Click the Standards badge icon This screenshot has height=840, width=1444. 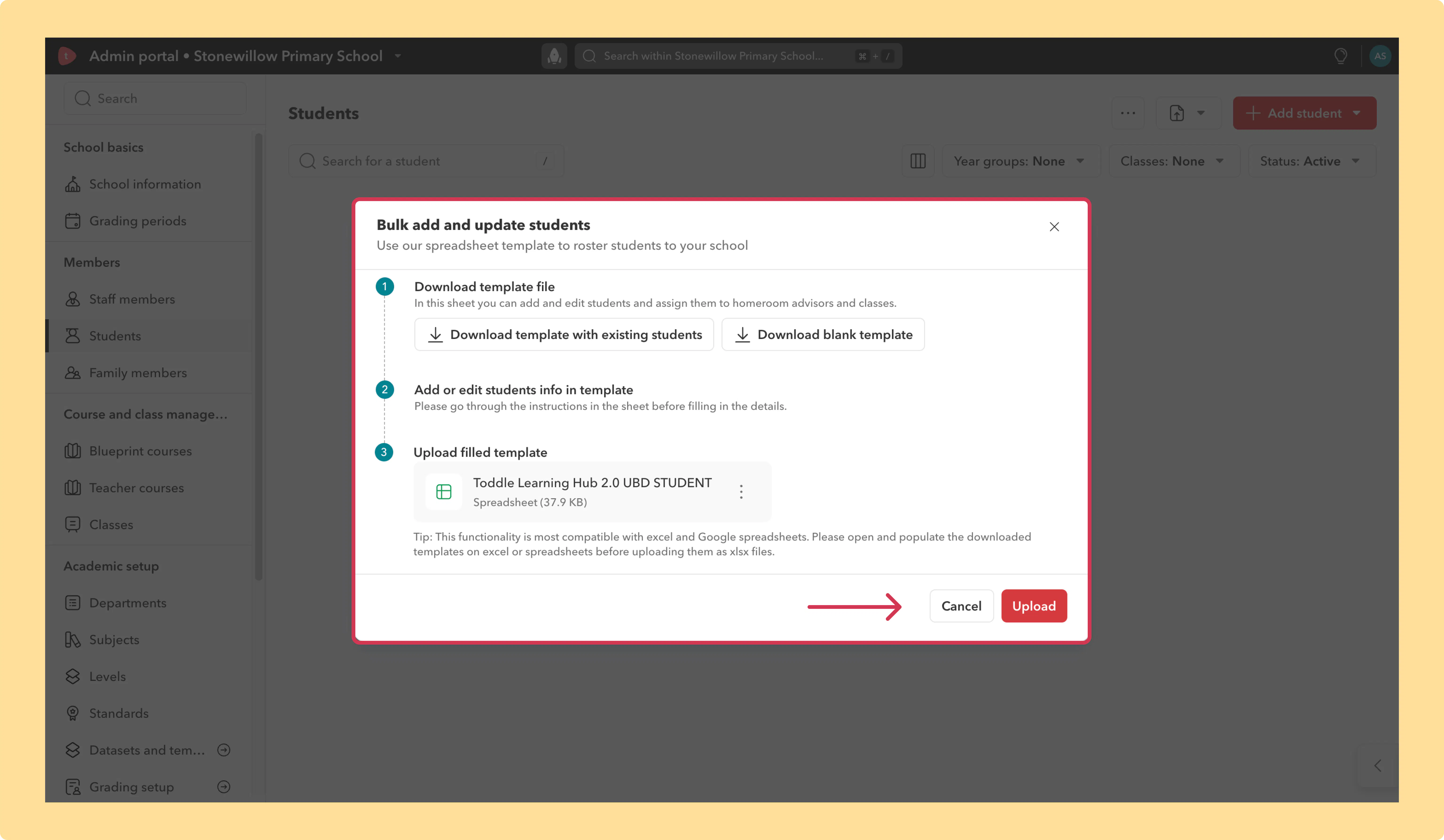73,713
